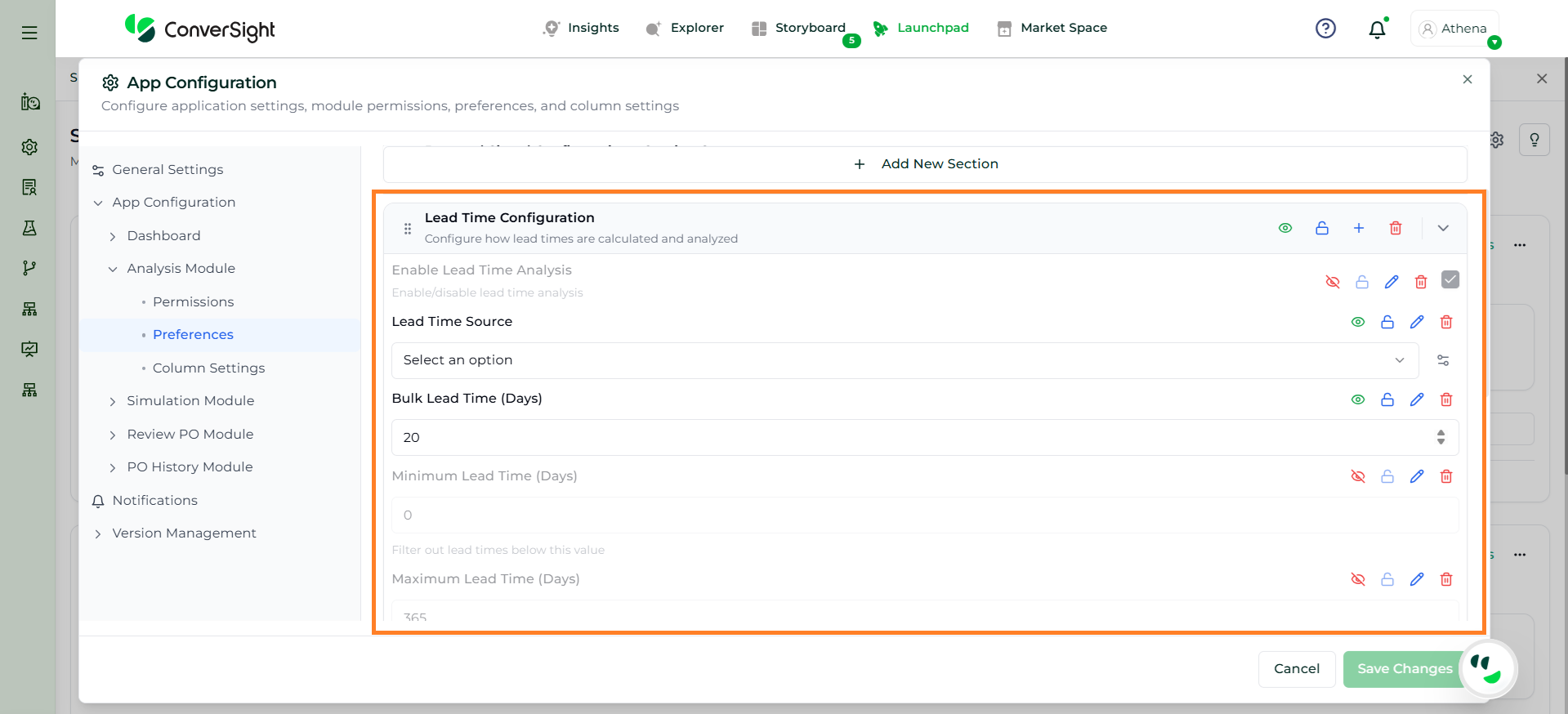Click the help question mark icon
Viewport: 1568px width, 714px height.
pyautogui.click(x=1325, y=29)
